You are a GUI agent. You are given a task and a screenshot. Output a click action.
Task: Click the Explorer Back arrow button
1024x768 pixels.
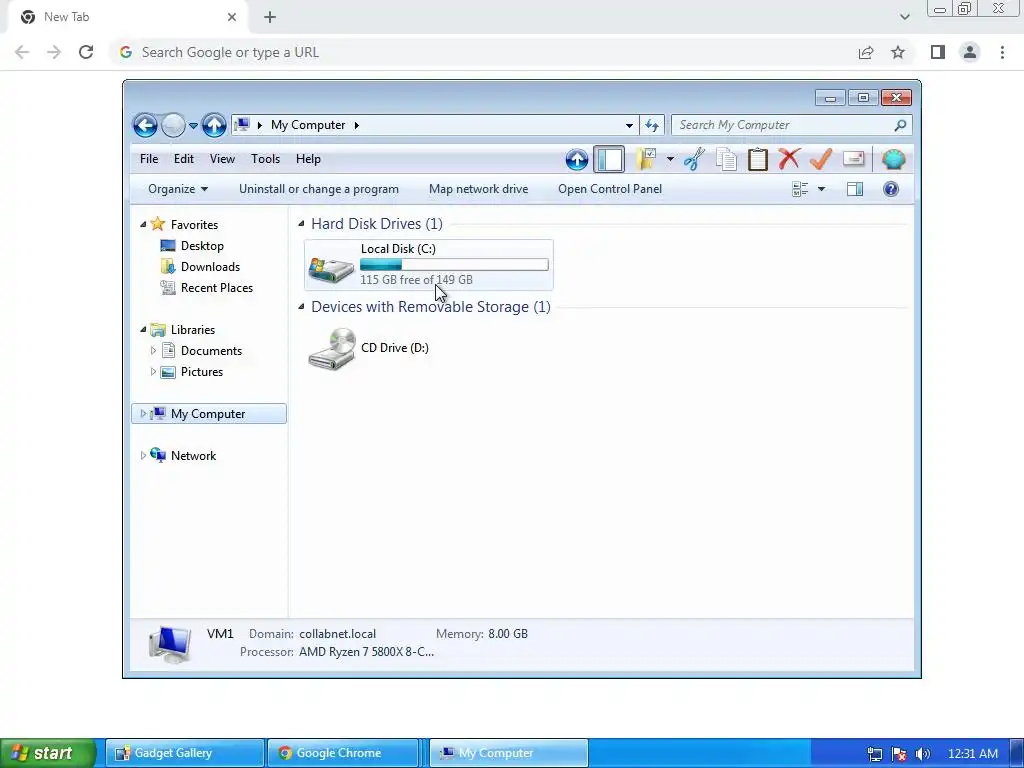[x=145, y=125]
